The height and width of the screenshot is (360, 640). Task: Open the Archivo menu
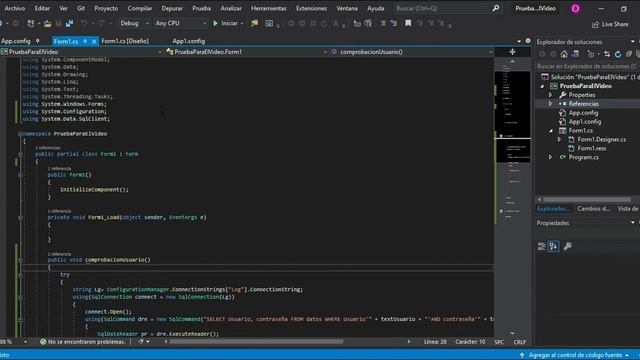click(x=15, y=8)
